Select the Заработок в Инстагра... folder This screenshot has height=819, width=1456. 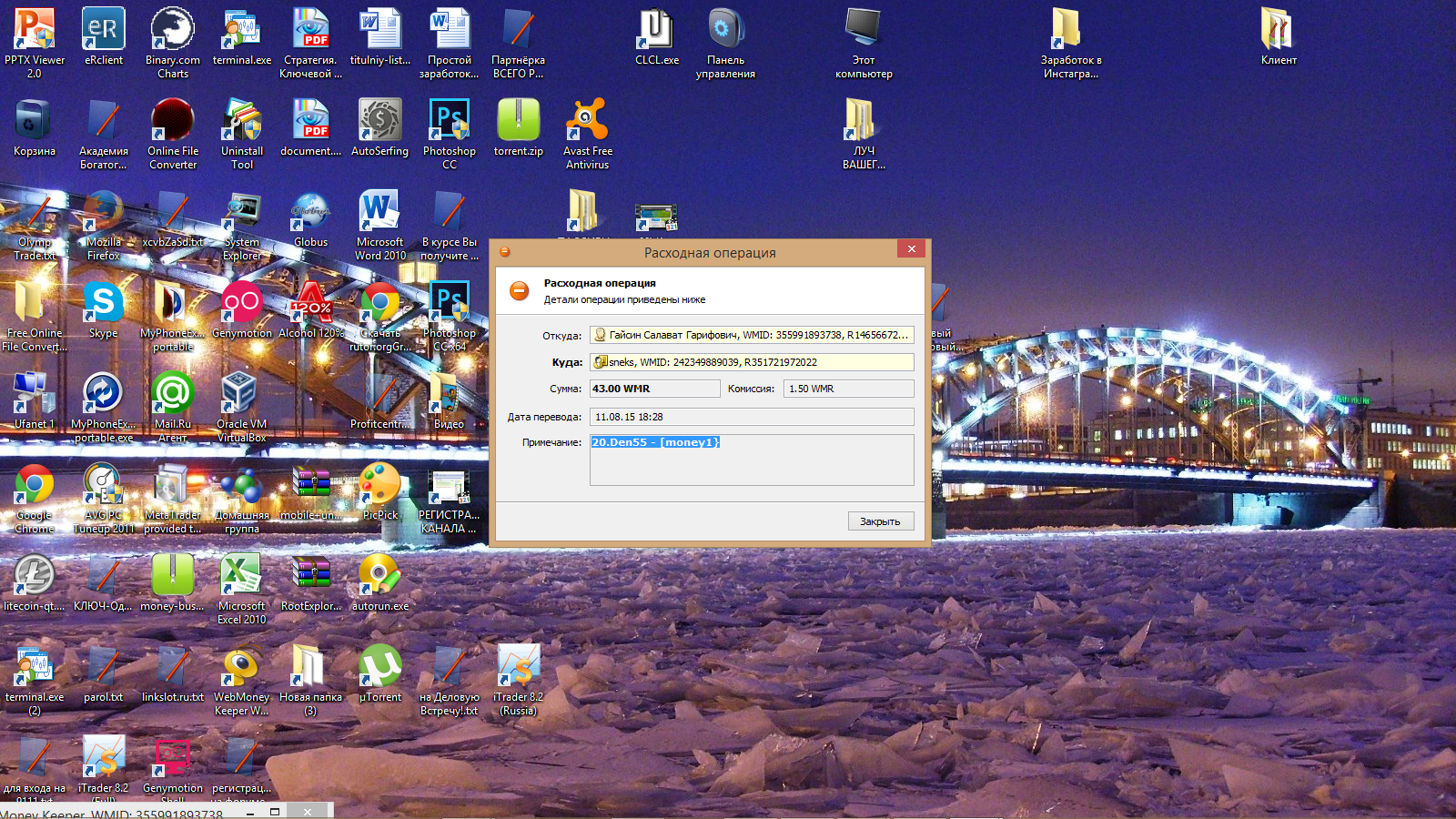[1071, 42]
